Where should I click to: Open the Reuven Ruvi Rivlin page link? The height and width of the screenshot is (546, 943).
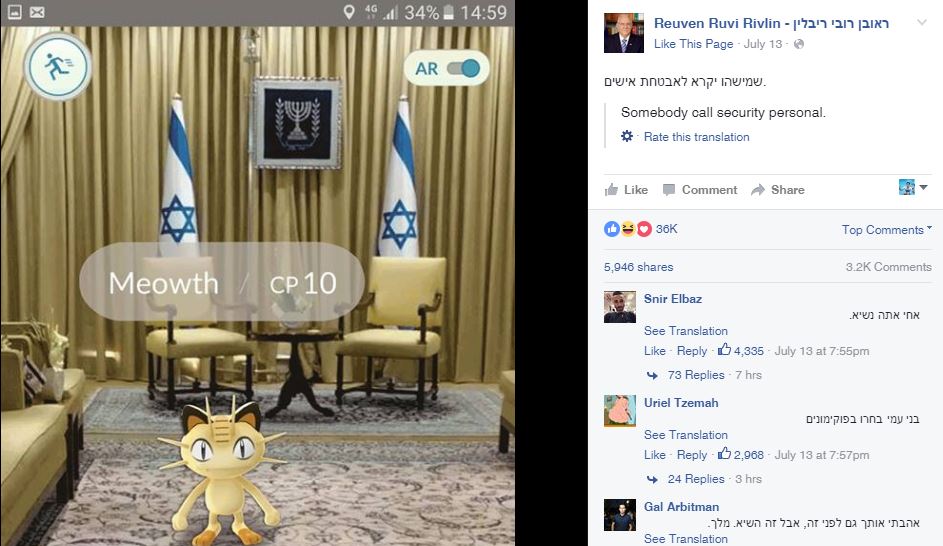coord(771,23)
